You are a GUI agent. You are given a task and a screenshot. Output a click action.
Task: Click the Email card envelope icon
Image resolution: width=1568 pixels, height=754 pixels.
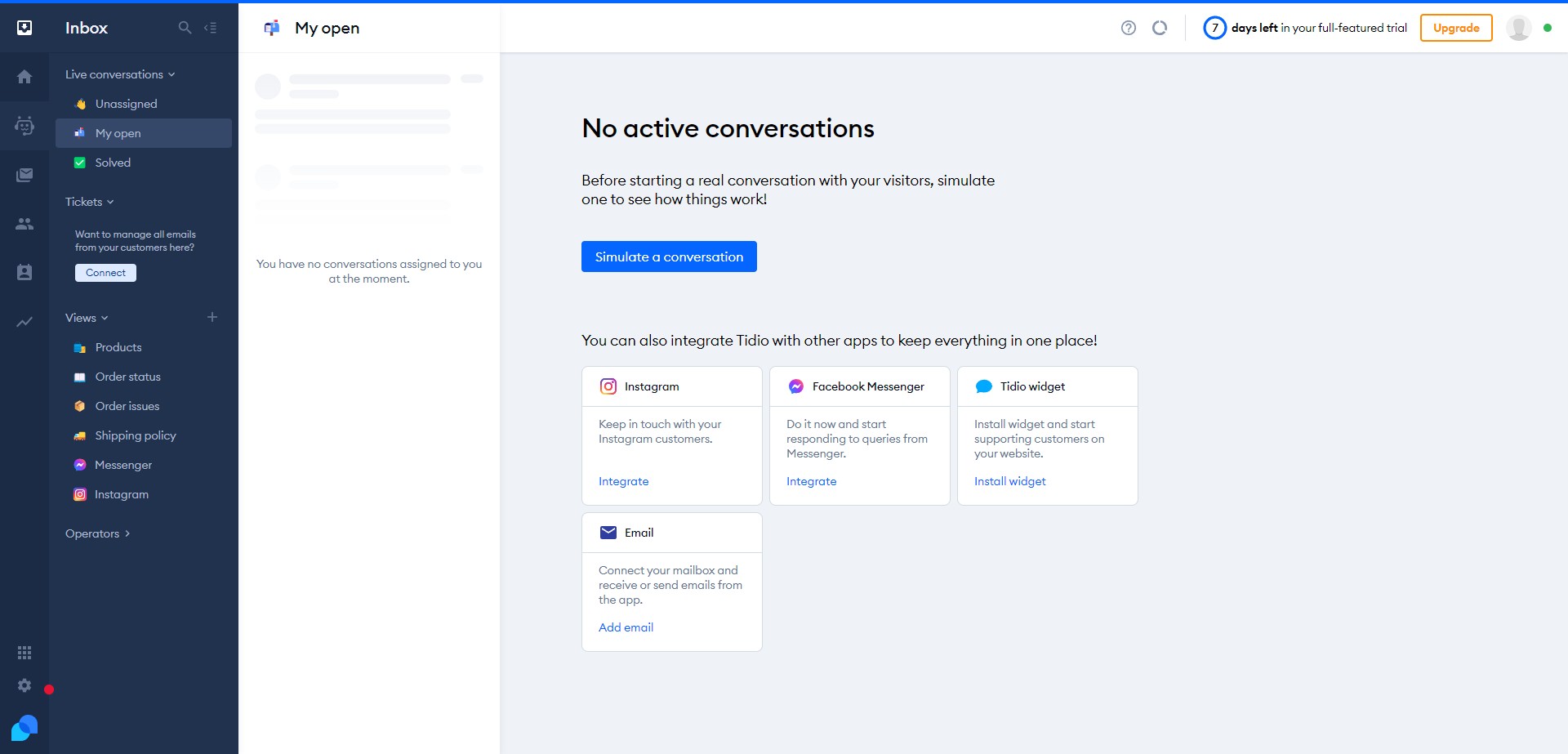tap(608, 533)
